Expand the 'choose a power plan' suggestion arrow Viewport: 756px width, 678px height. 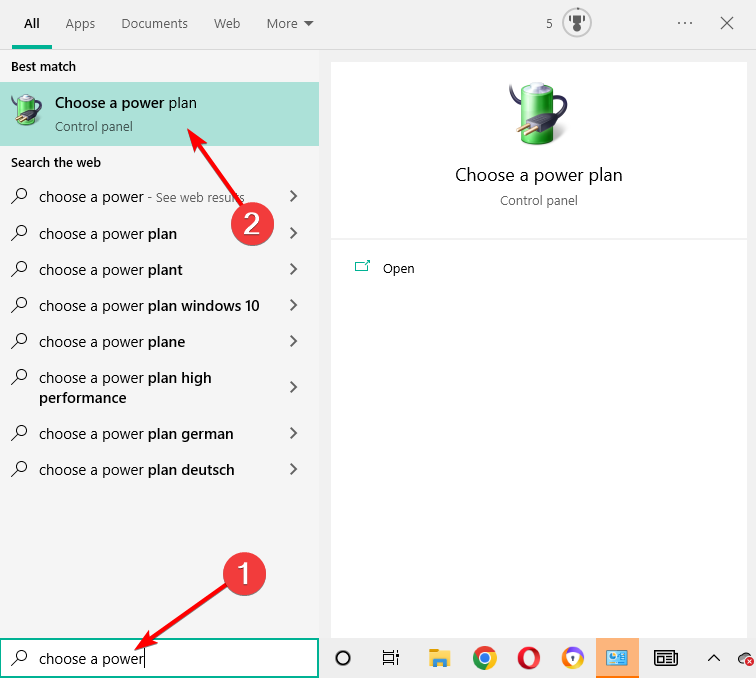pyautogui.click(x=293, y=233)
